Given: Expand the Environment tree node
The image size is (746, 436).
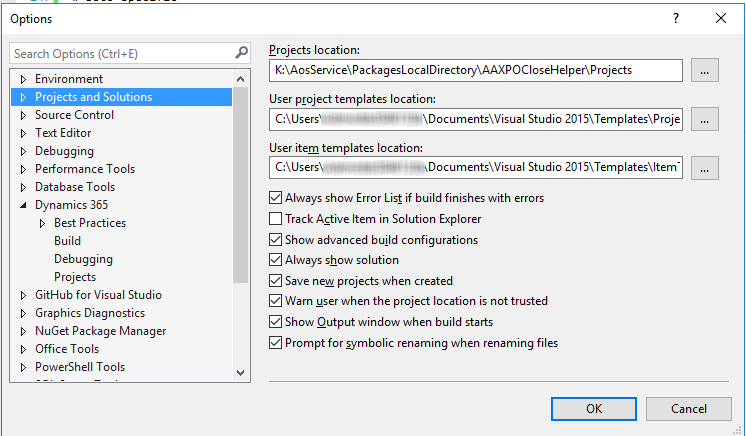Looking at the screenshot, I should click(x=24, y=79).
